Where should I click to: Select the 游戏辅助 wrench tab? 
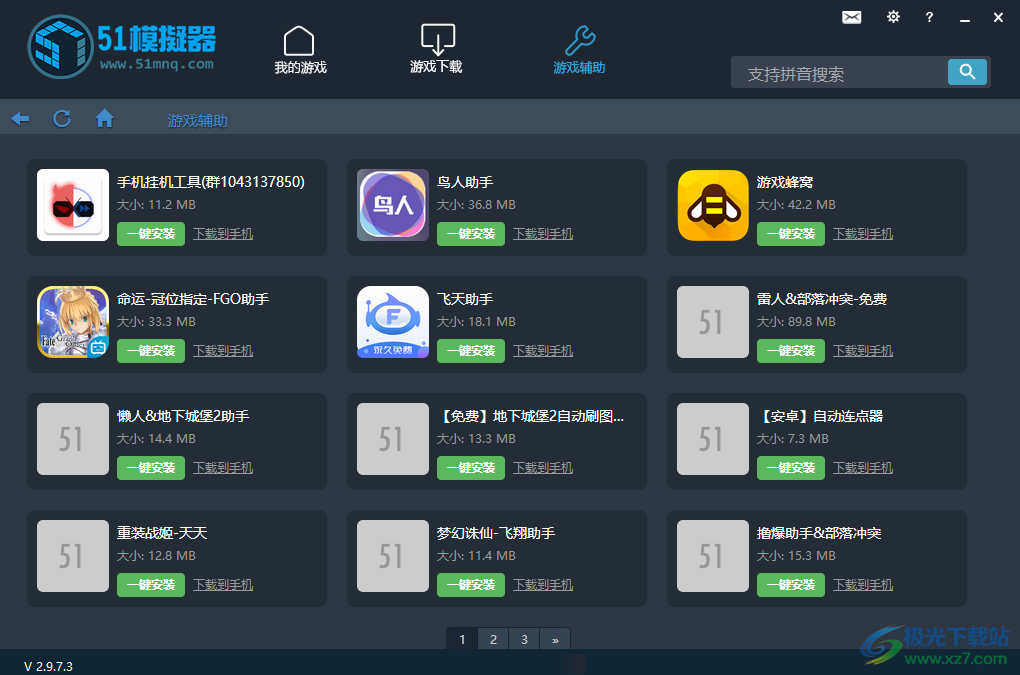click(579, 51)
